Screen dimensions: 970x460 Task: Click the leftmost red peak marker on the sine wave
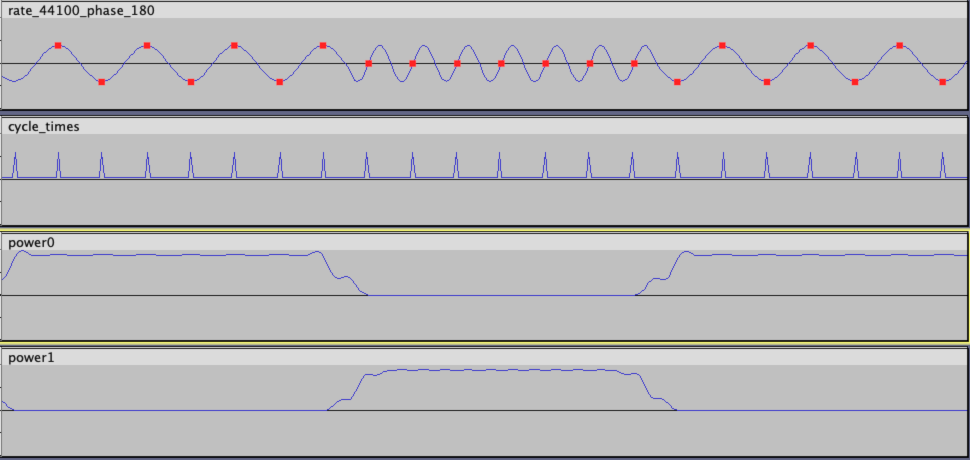(58, 45)
